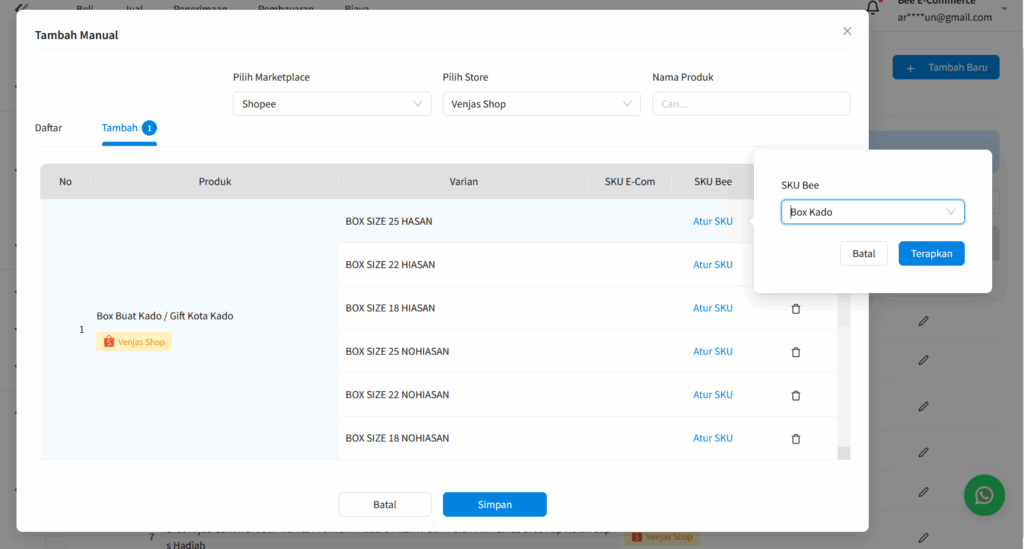This screenshot has width=1024, height=549.
Task: Open the notification bell icon
Action: point(873,7)
